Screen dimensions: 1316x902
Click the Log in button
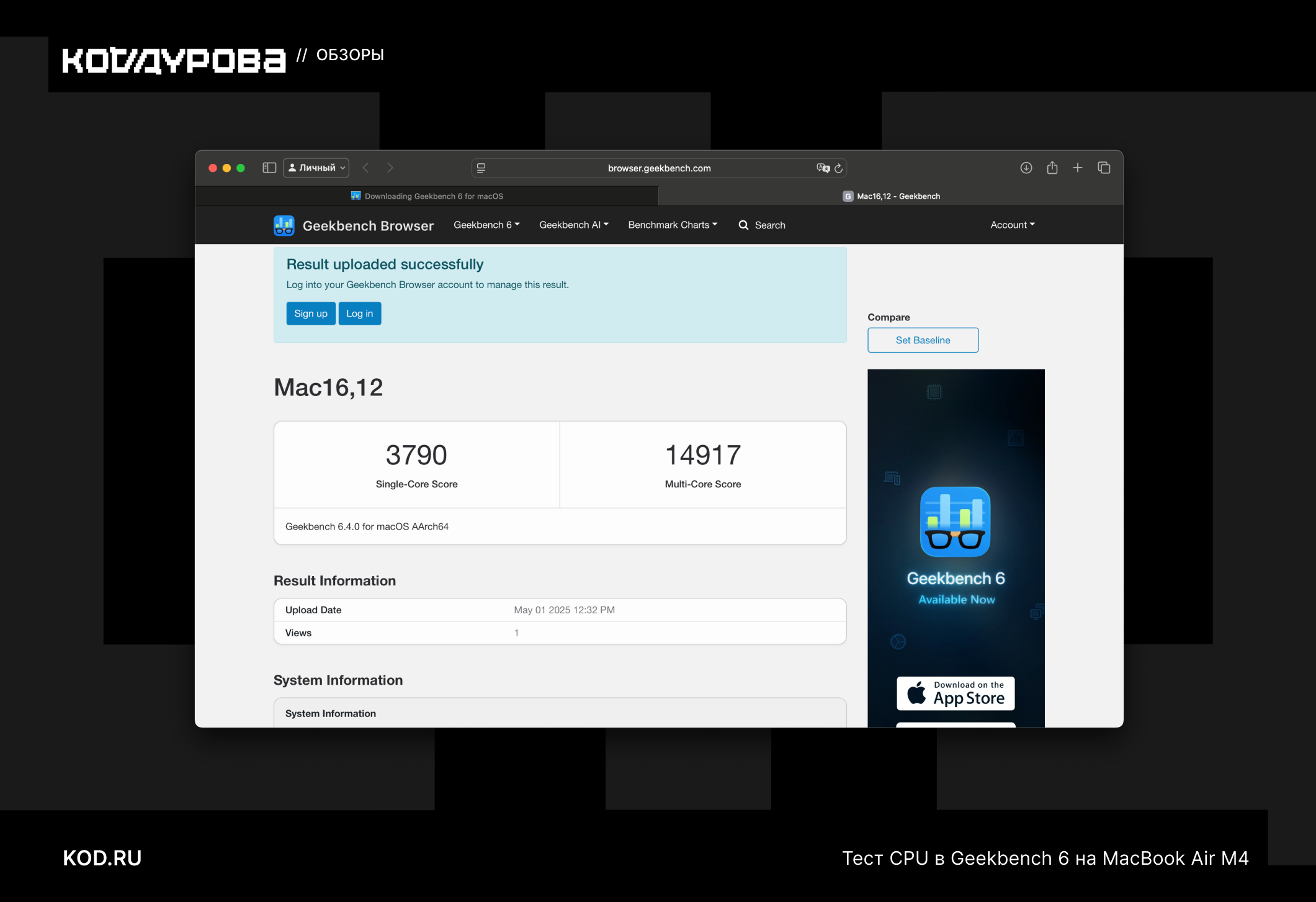tap(360, 313)
